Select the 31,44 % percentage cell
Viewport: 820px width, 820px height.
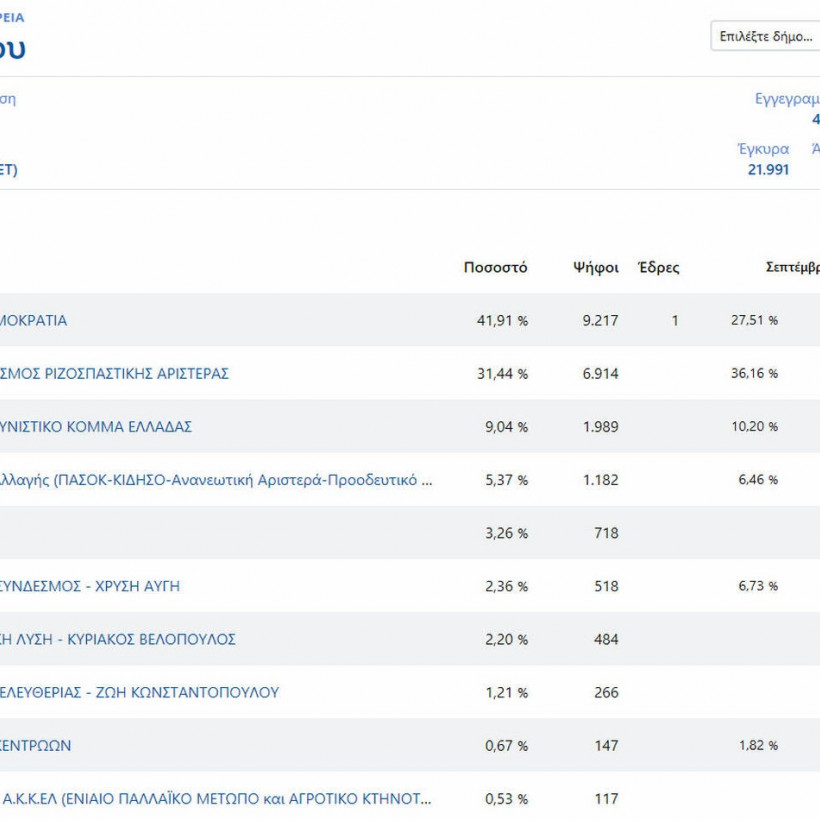click(502, 374)
